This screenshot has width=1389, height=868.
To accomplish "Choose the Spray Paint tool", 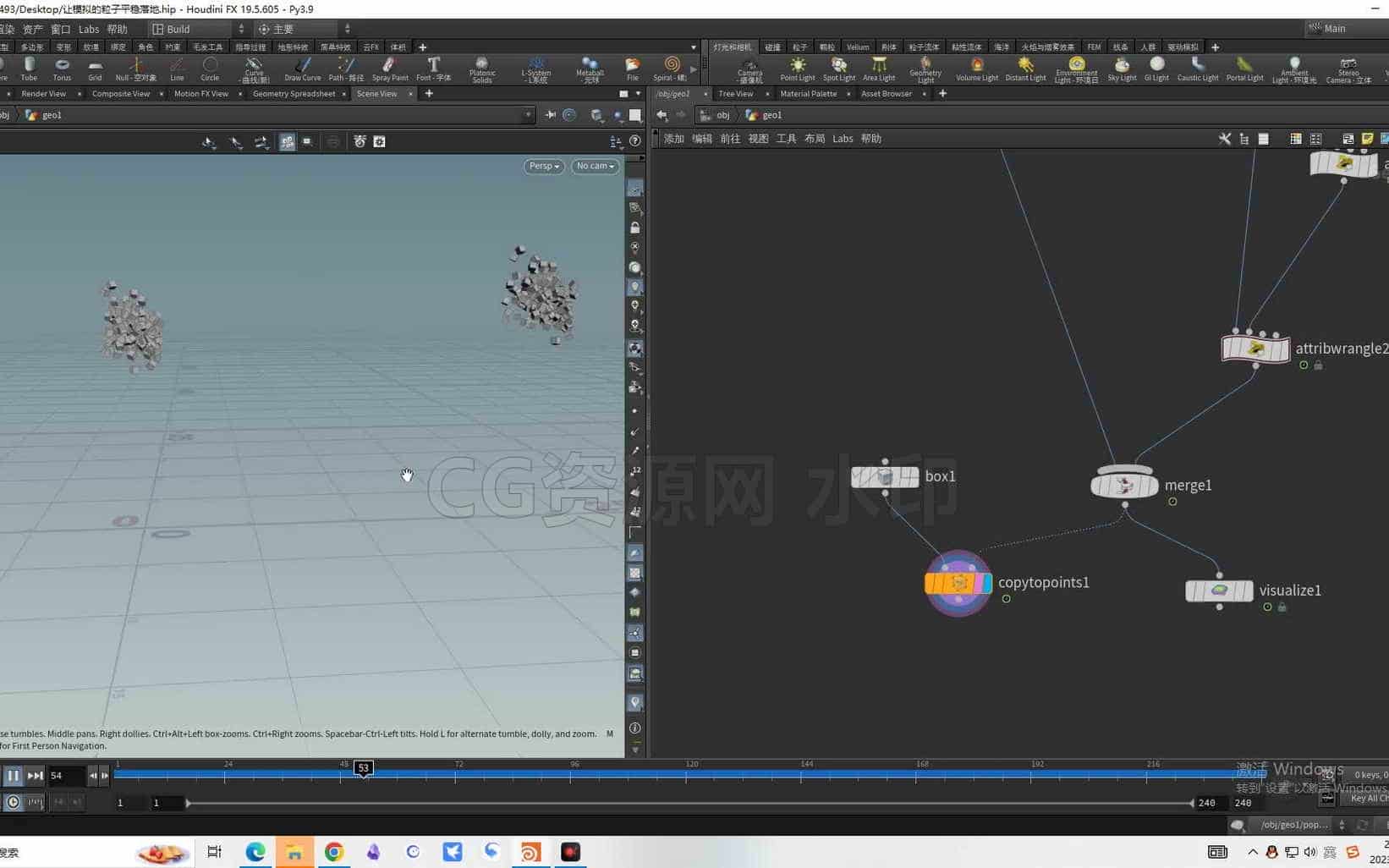I will pos(390,69).
